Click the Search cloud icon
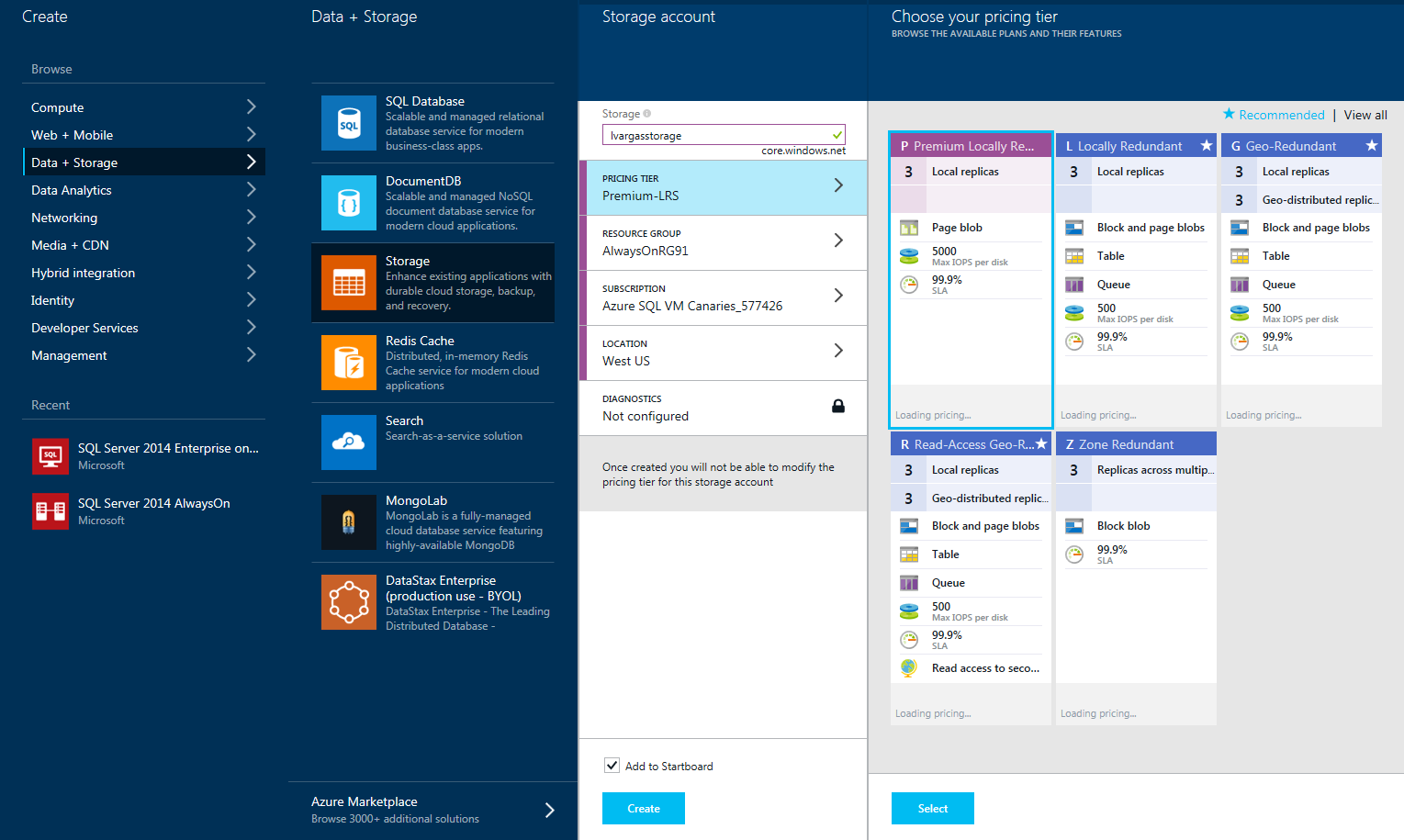The height and width of the screenshot is (840, 1404). coord(349,442)
